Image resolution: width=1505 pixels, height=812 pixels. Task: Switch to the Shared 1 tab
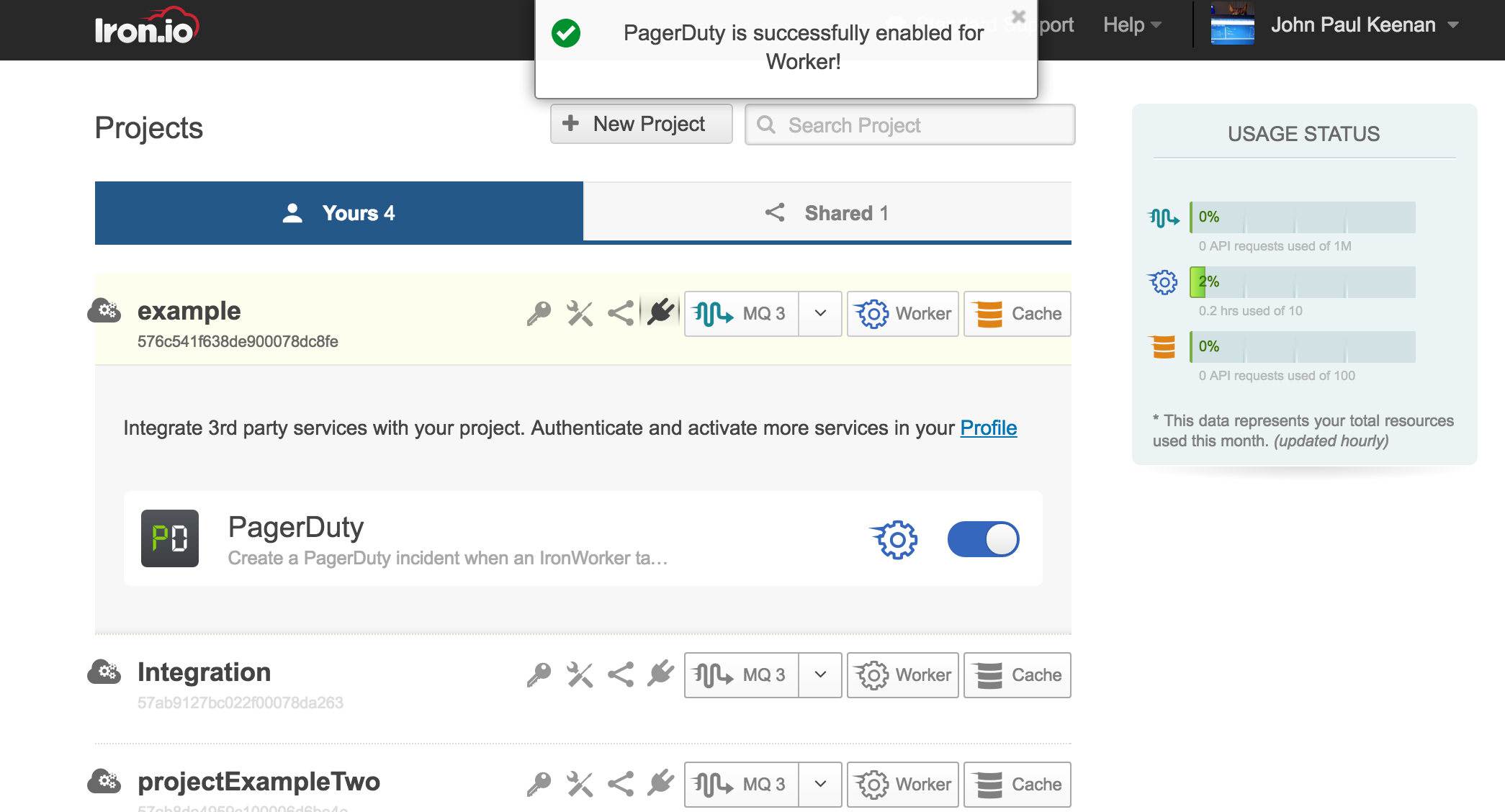click(x=827, y=212)
